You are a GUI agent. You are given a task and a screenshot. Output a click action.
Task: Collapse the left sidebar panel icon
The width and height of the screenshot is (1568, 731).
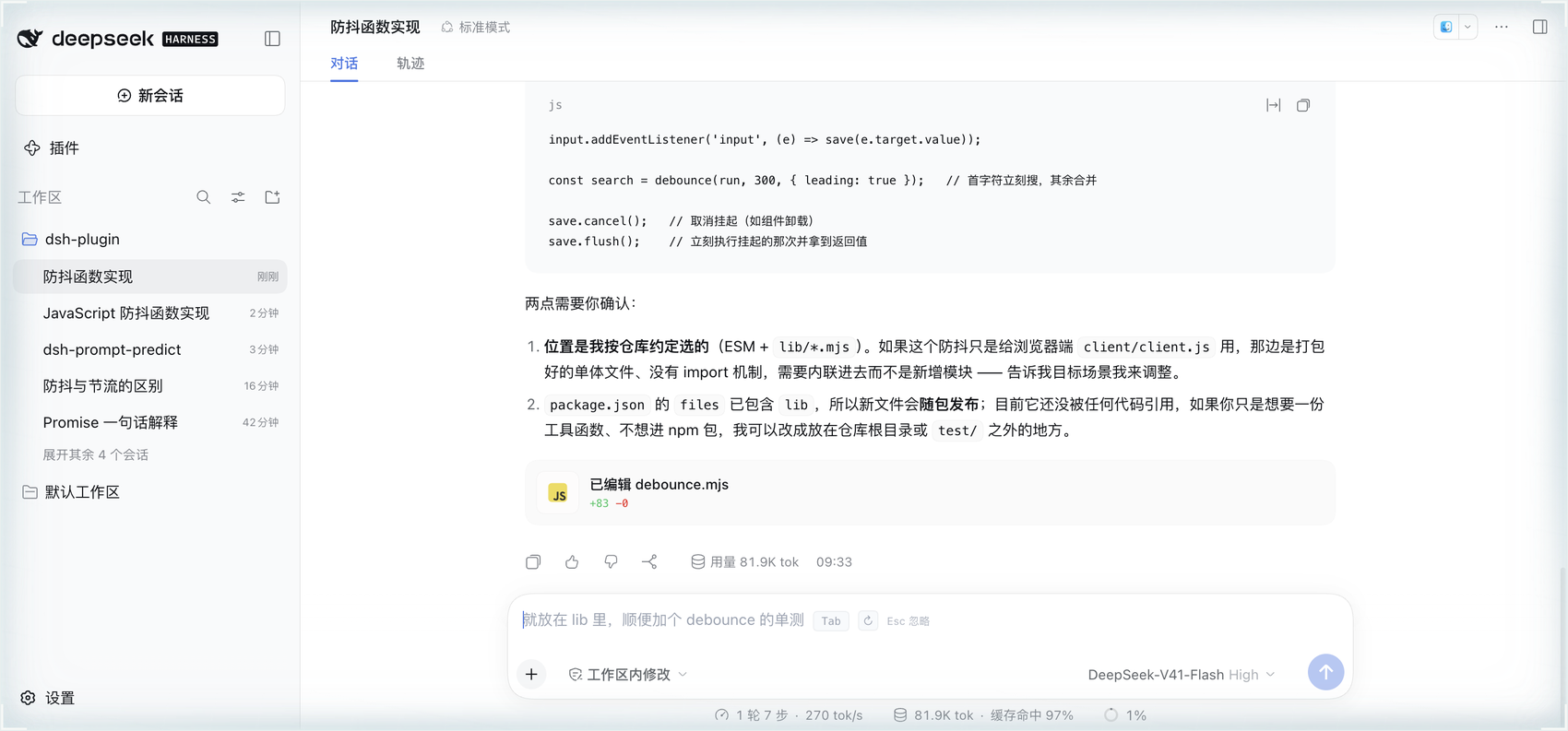coord(272,39)
